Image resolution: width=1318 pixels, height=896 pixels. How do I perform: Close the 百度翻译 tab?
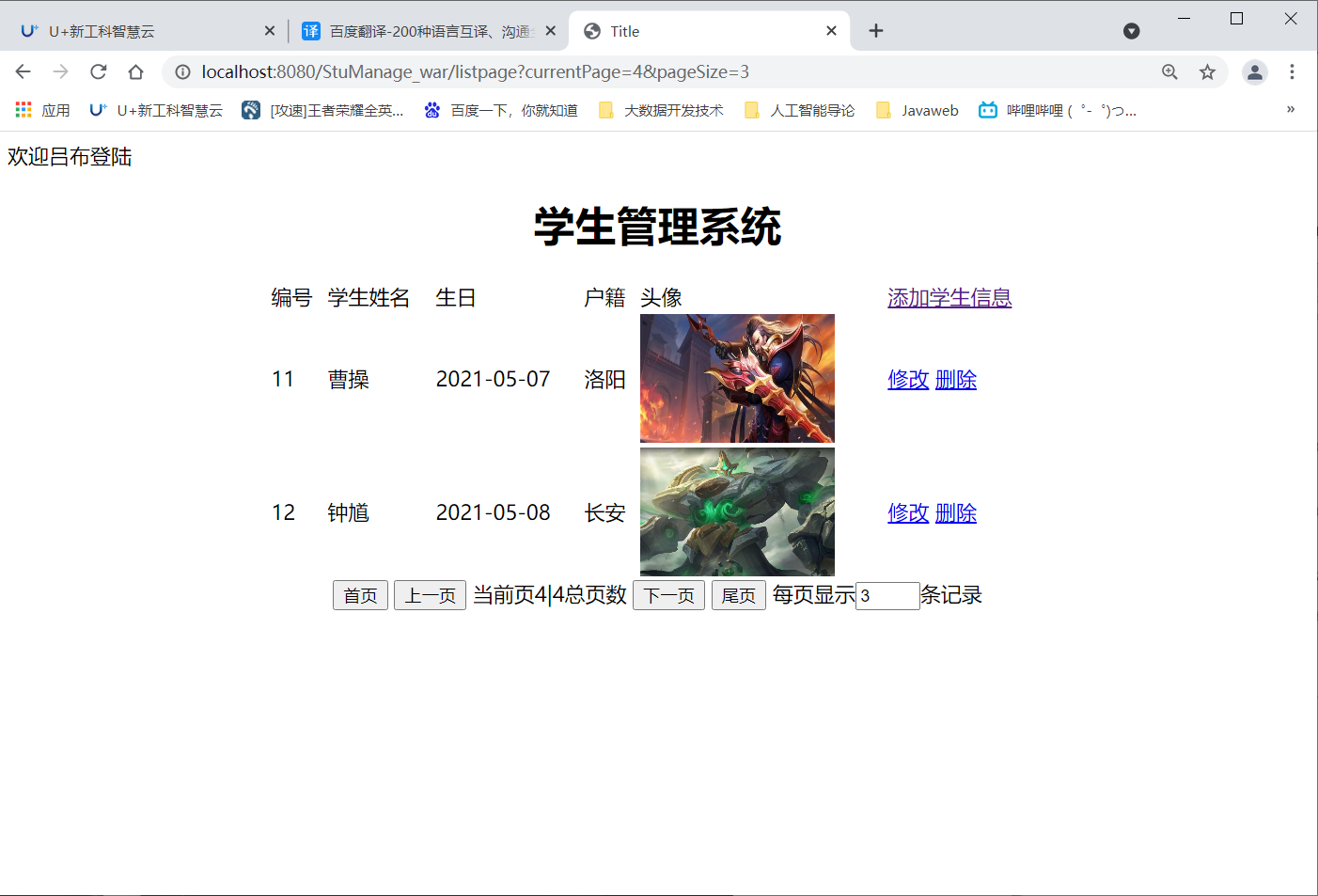point(551,31)
